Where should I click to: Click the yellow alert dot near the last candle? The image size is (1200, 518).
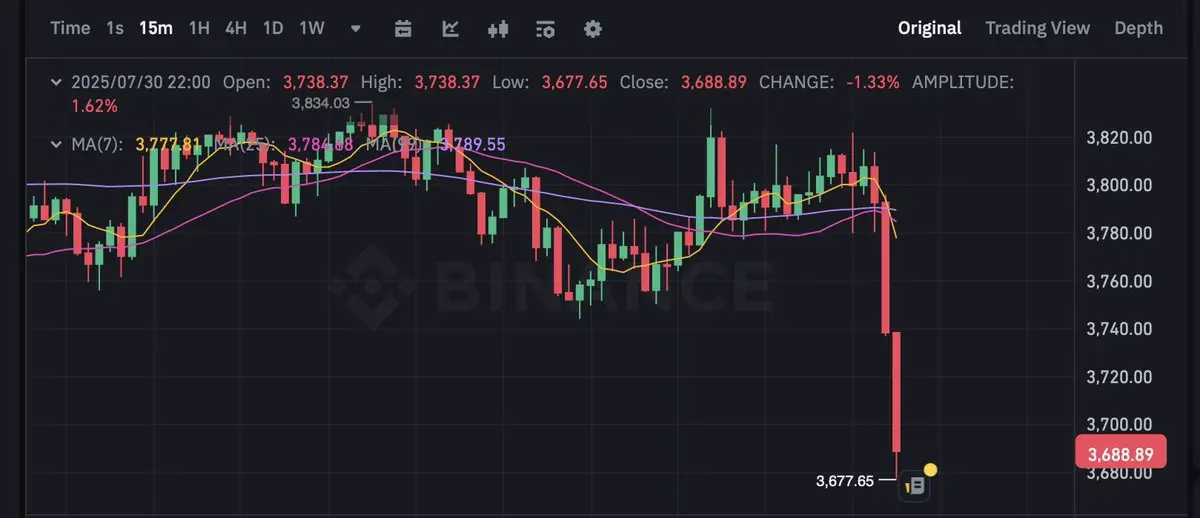pyautogui.click(x=931, y=469)
